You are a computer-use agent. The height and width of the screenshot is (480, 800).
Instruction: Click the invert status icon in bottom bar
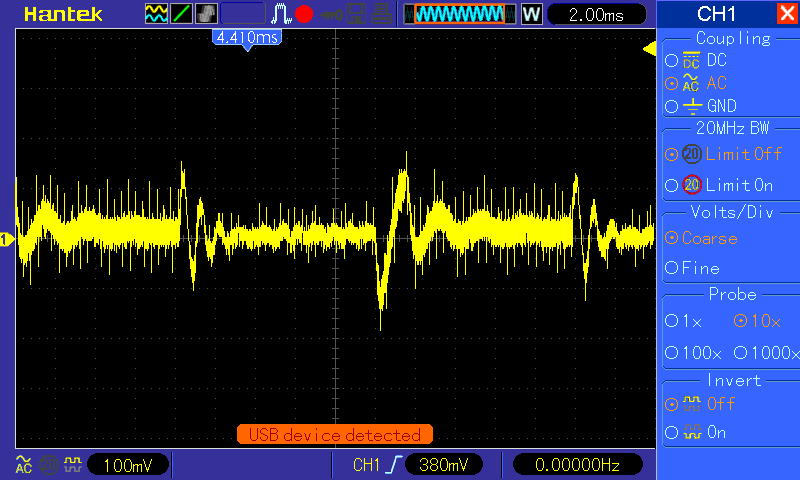[x=73, y=465]
